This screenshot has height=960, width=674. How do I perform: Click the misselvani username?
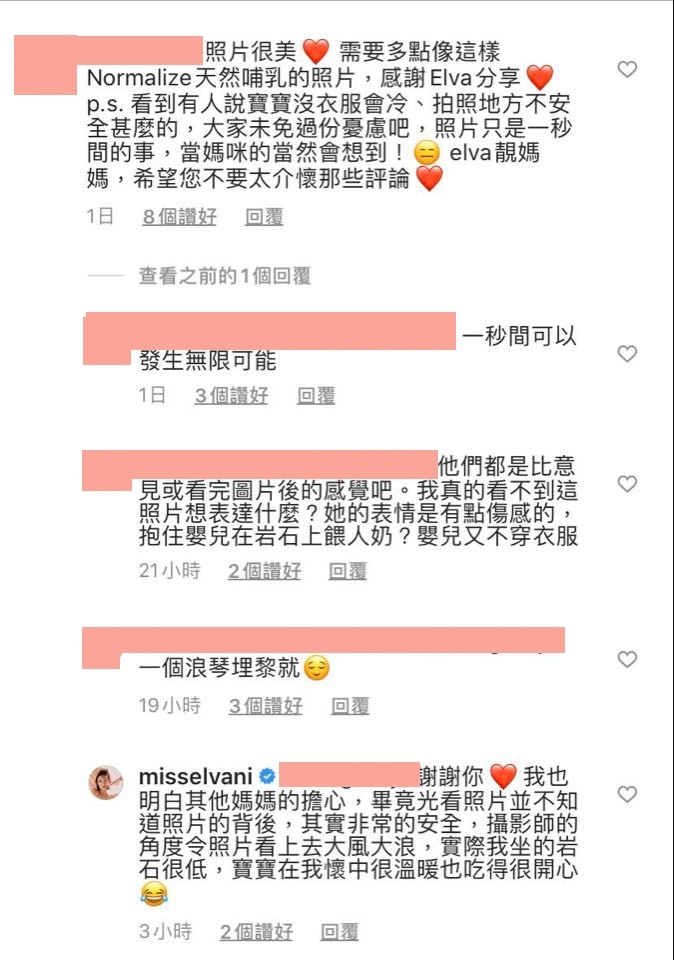[195, 776]
